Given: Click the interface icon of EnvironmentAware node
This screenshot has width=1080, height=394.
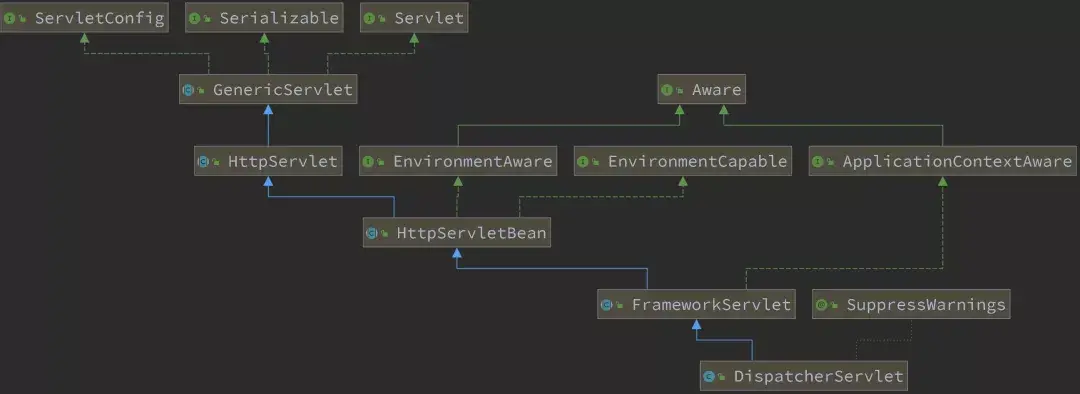Looking at the screenshot, I should (368, 162).
